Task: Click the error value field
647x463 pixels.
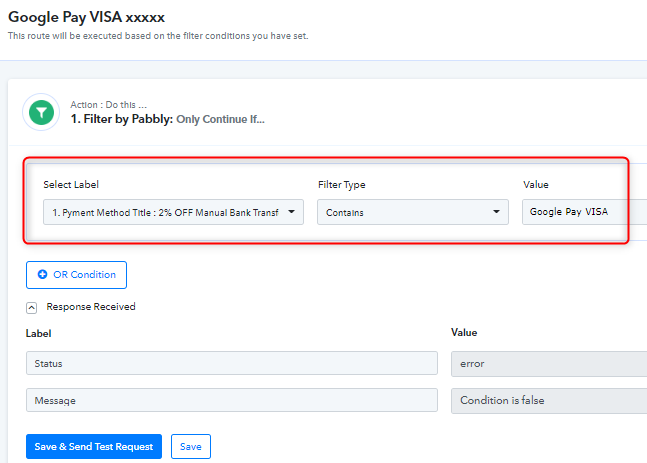Action: pyautogui.click(x=549, y=364)
